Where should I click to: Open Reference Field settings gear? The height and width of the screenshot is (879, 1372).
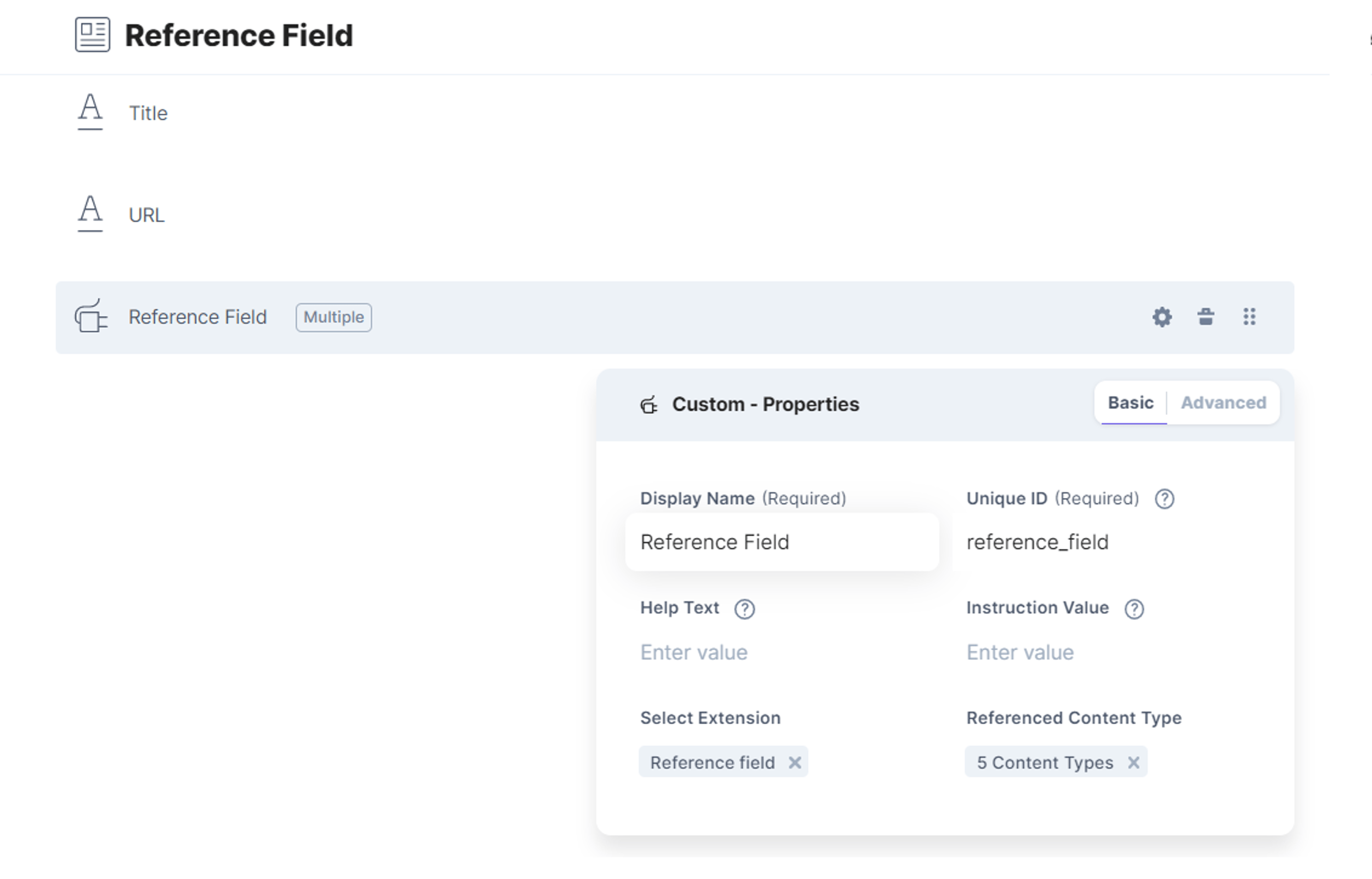tap(1162, 317)
